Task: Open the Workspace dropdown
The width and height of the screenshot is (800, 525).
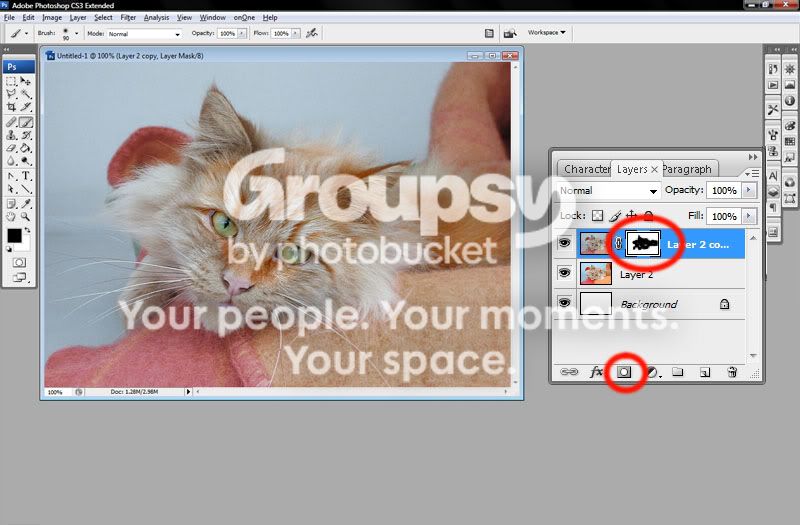Action: point(546,32)
